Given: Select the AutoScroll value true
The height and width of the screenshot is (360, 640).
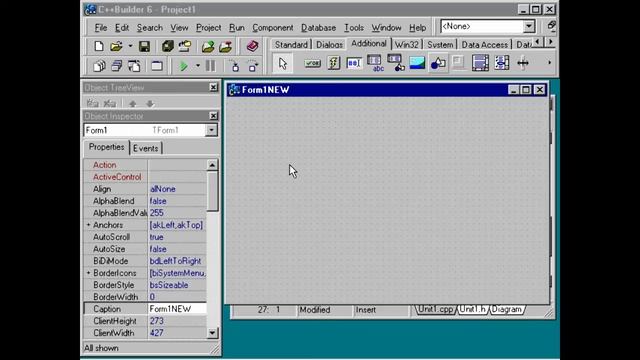Looking at the screenshot, I should point(177,237).
